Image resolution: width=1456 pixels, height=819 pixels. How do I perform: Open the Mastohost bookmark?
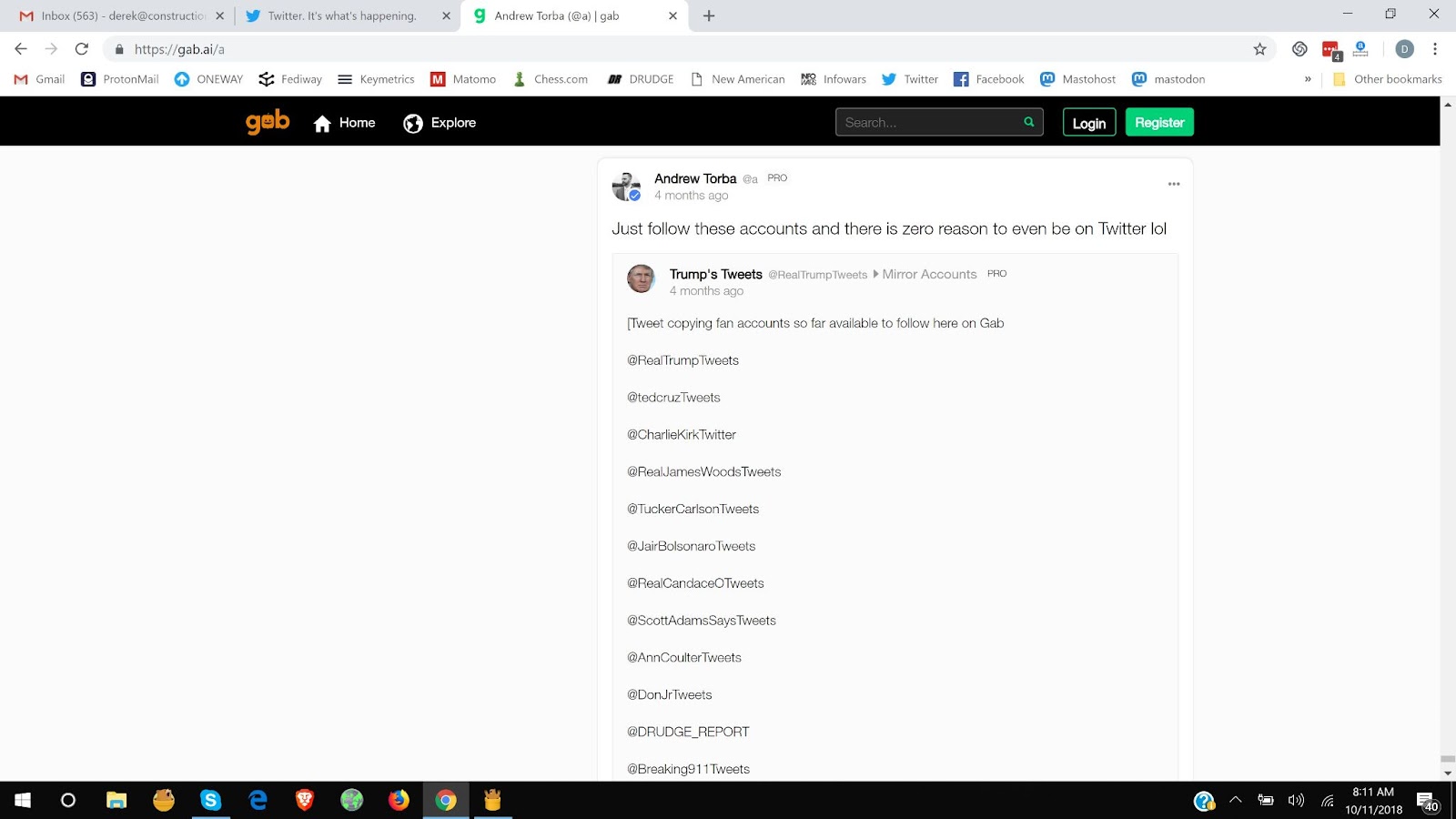point(1077,79)
